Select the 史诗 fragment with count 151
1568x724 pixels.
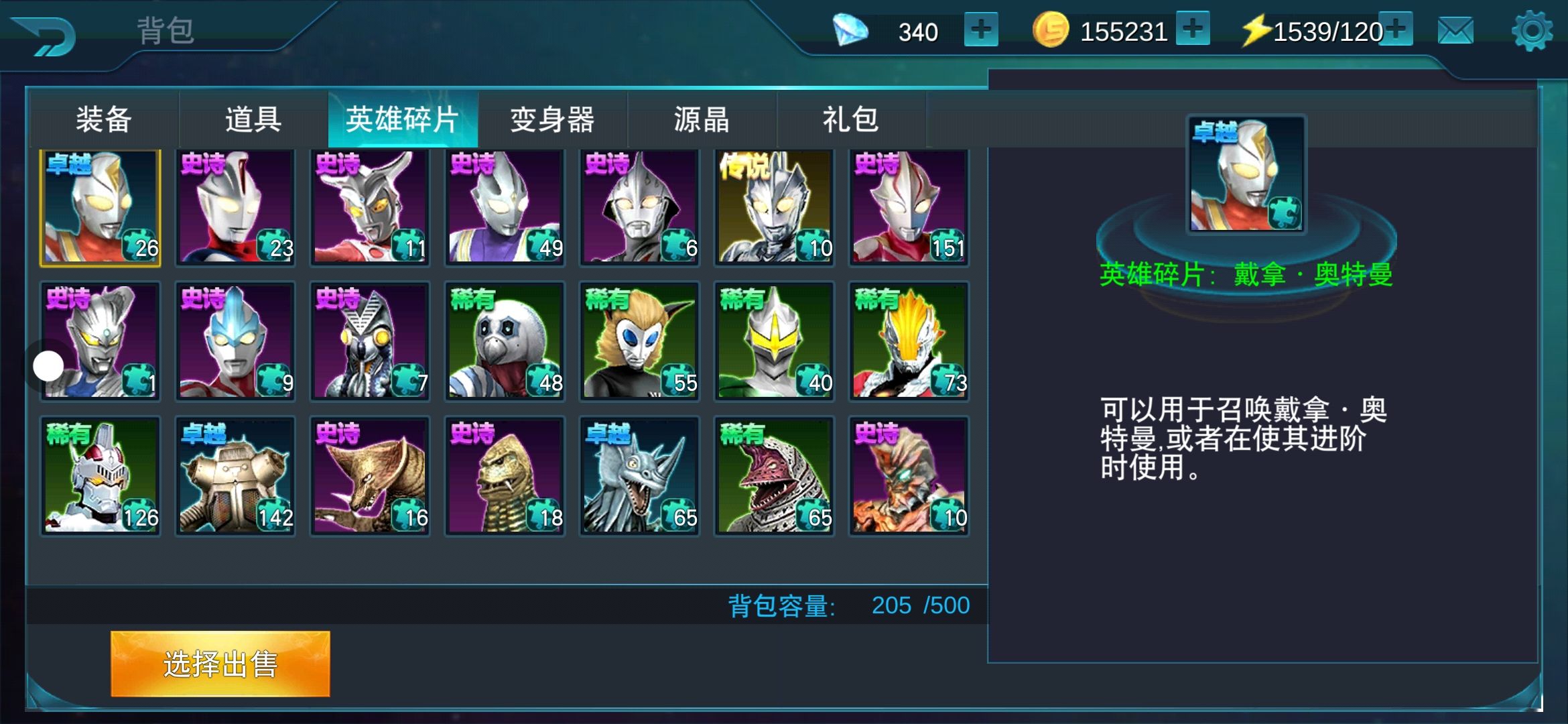909,207
